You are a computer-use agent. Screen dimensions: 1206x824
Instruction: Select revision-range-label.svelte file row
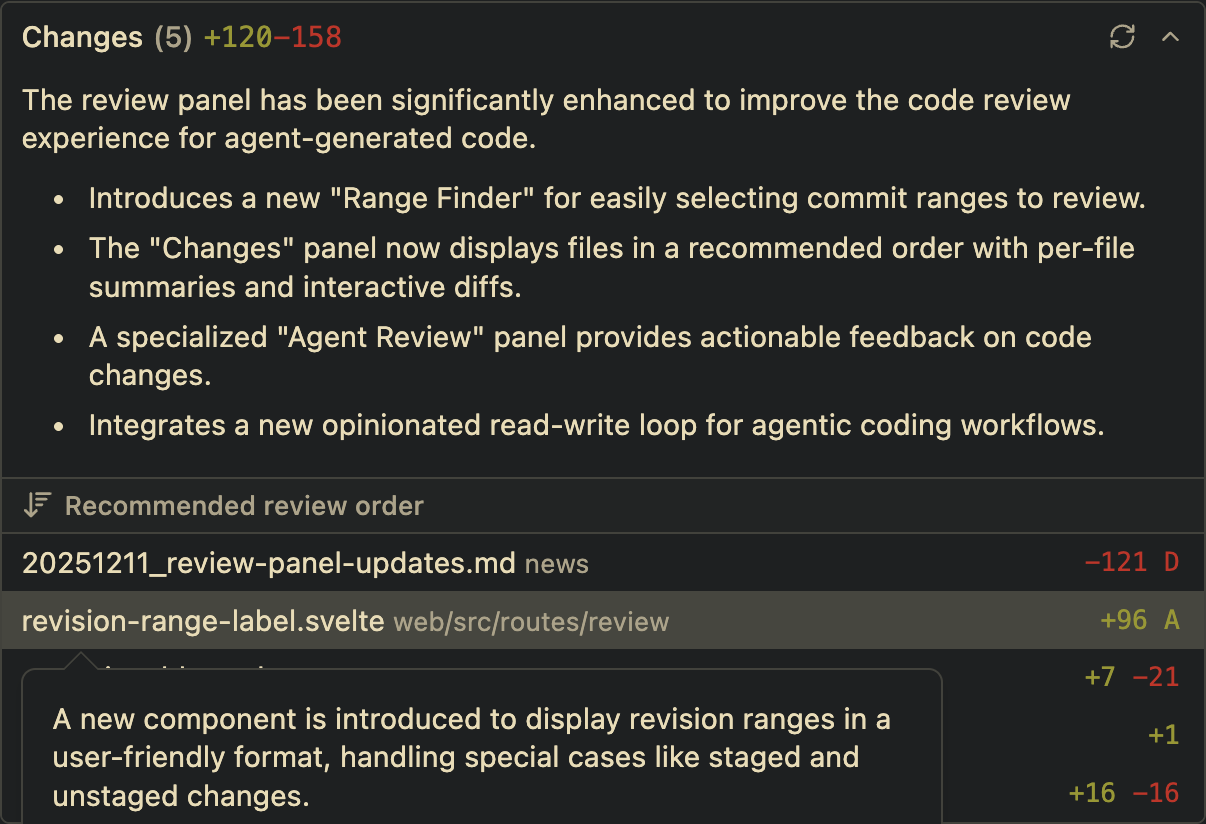(203, 621)
